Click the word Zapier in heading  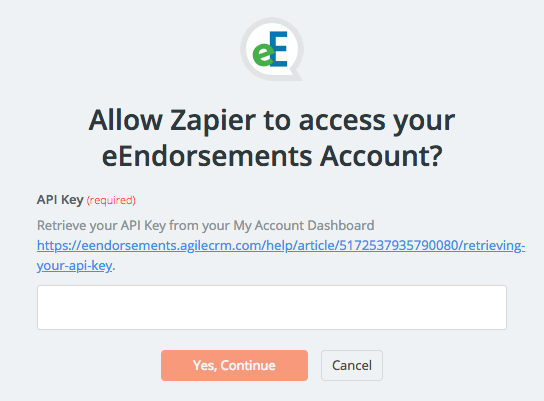(x=213, y=121)
